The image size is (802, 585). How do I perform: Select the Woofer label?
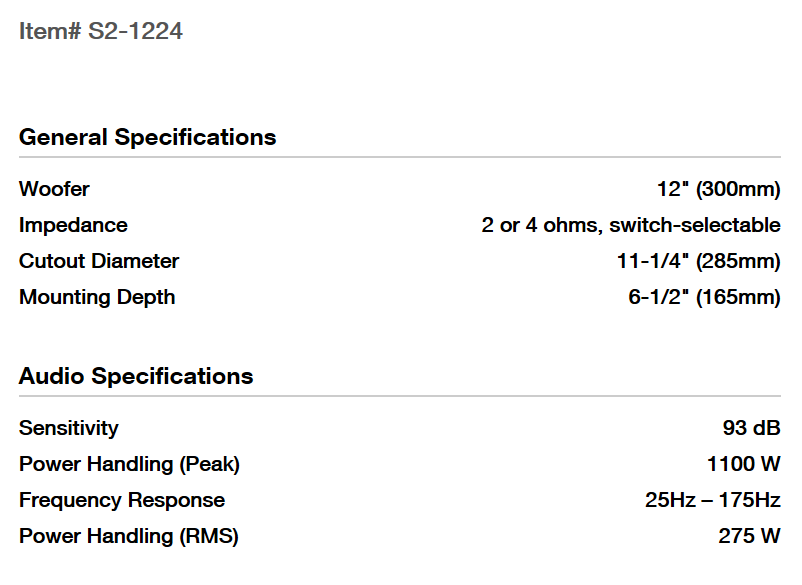pos(54,189)
